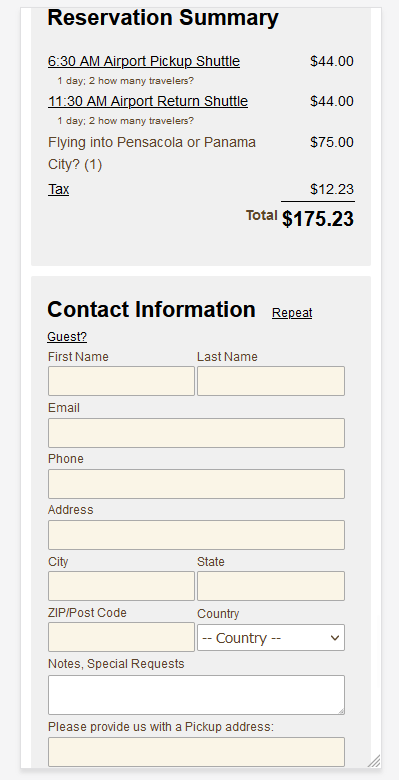Click into the City field
399x780 pixels.
click(121, 586)
